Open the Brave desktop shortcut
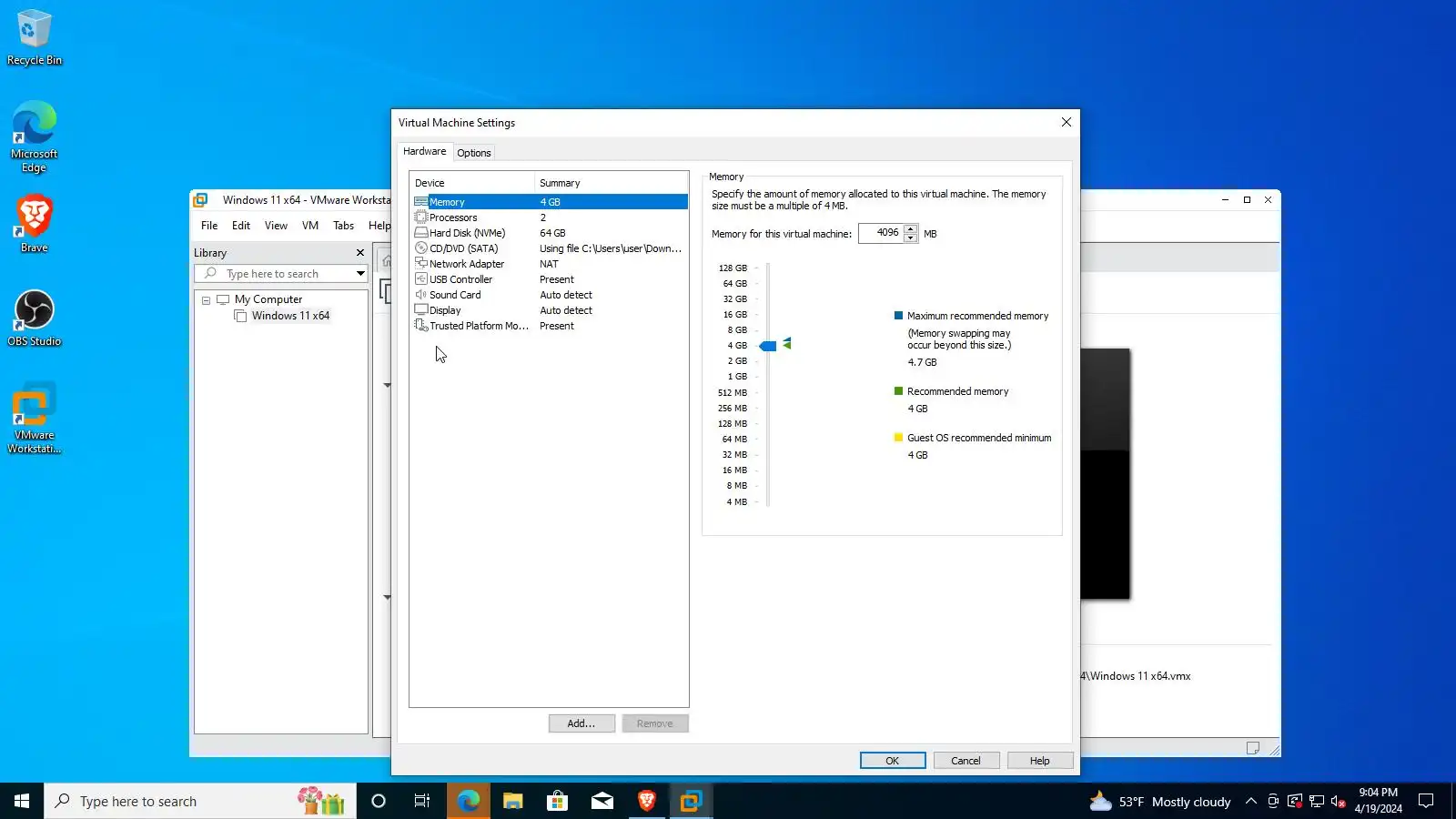 (x=35, y=224)
